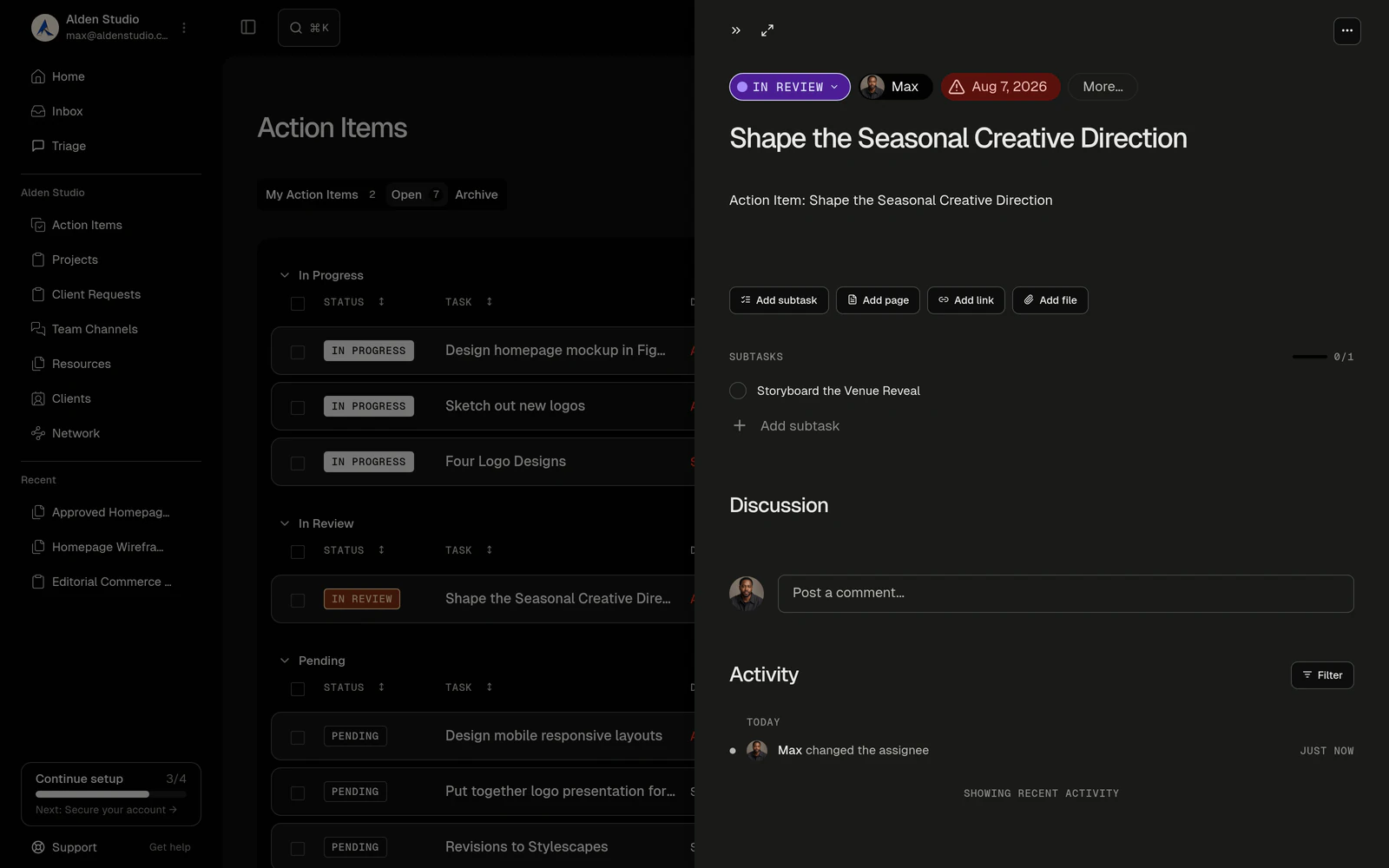Click the Continue setup progress bar
This screenshot has height=868, width=1389.
pyautogui.click(x=111, y=794)
